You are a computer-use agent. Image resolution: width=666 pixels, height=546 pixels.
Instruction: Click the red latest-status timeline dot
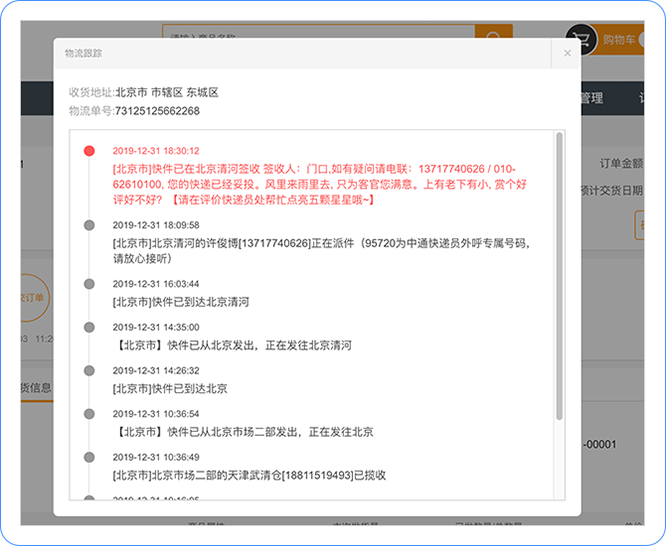tap(89, 150)
